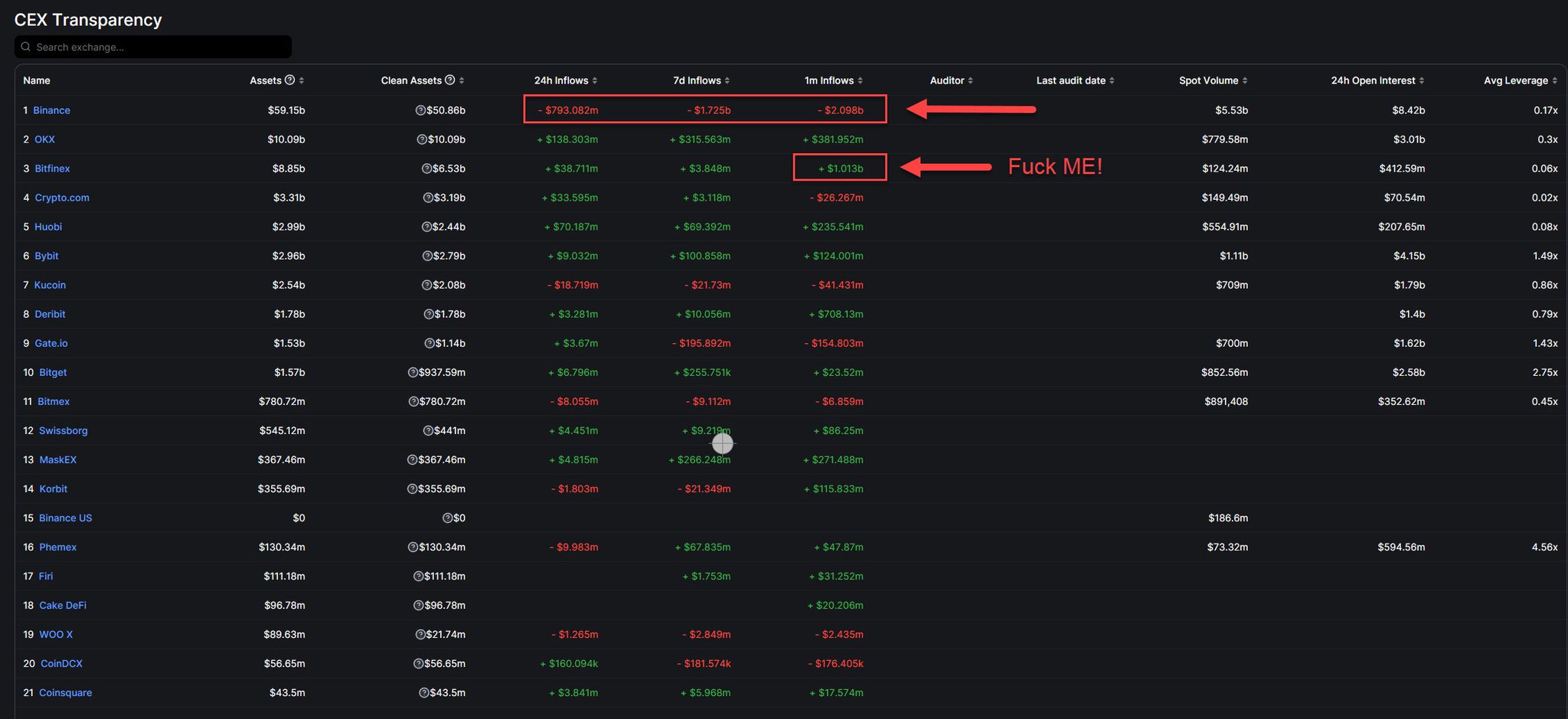Open the OKX exchange link
This screenshot has height=719, width=1568.
[44, 139]
